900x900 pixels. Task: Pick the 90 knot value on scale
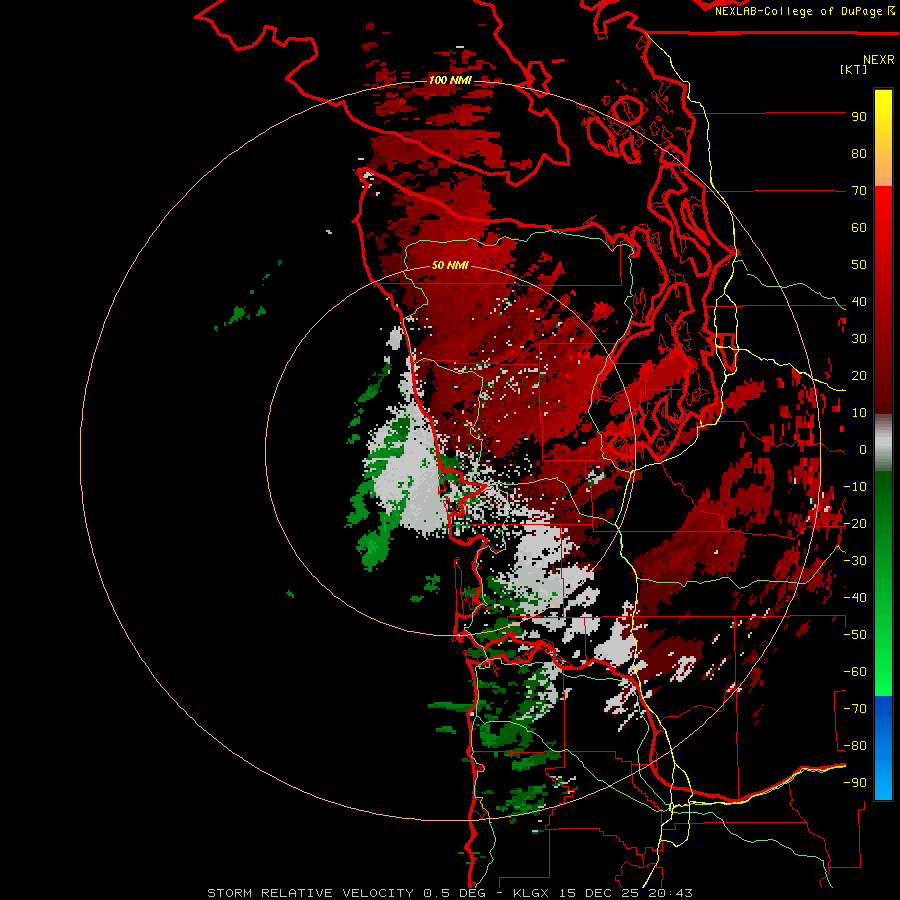pyautogui.click(x=859, y=117)
